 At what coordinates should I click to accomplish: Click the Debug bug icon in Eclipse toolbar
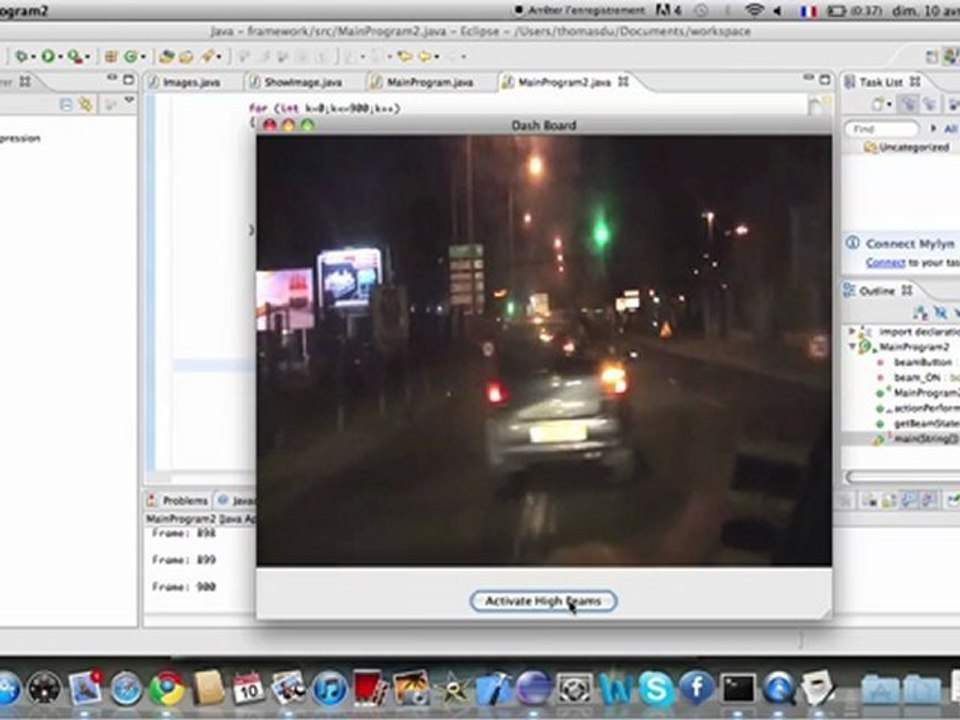coord(21,57)
